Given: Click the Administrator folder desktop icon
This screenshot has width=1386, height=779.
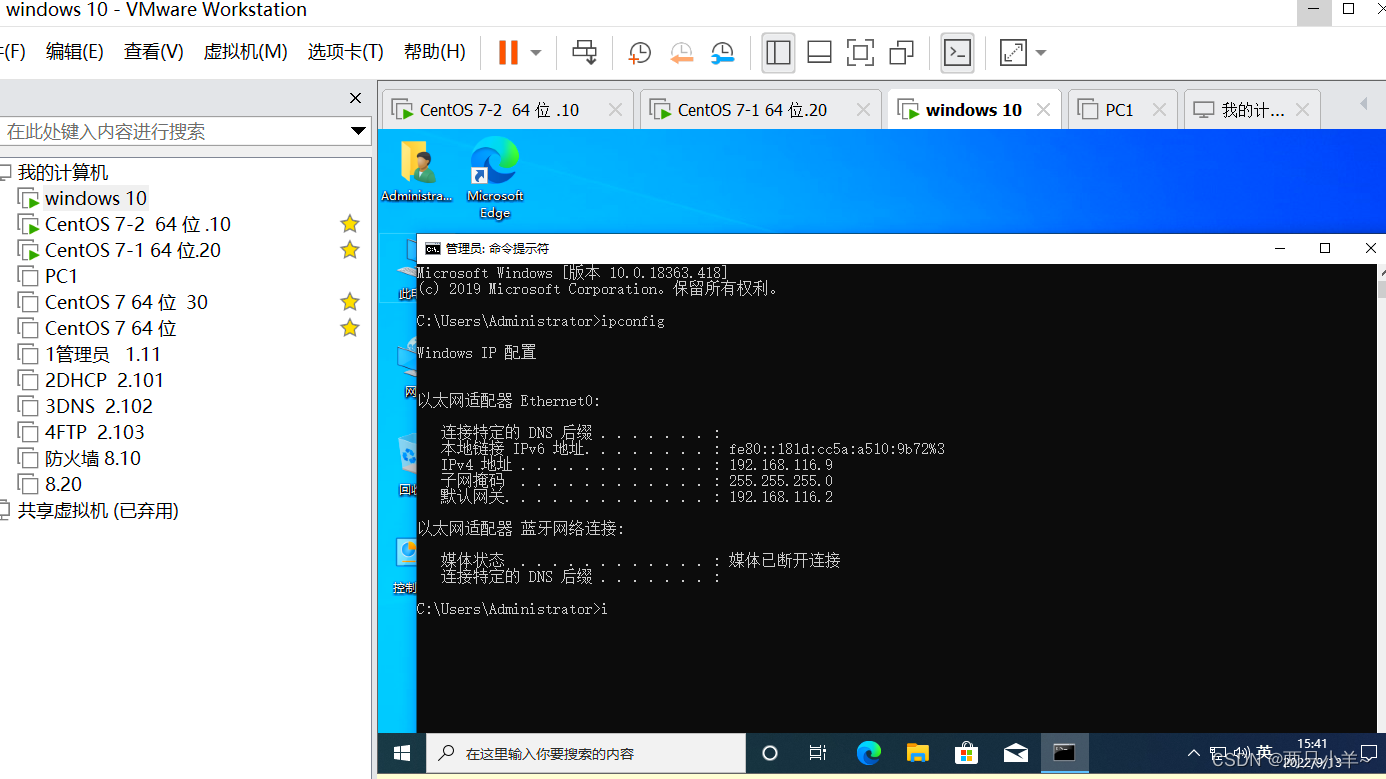Looking at the screenshot, I should tap(416, 172).
